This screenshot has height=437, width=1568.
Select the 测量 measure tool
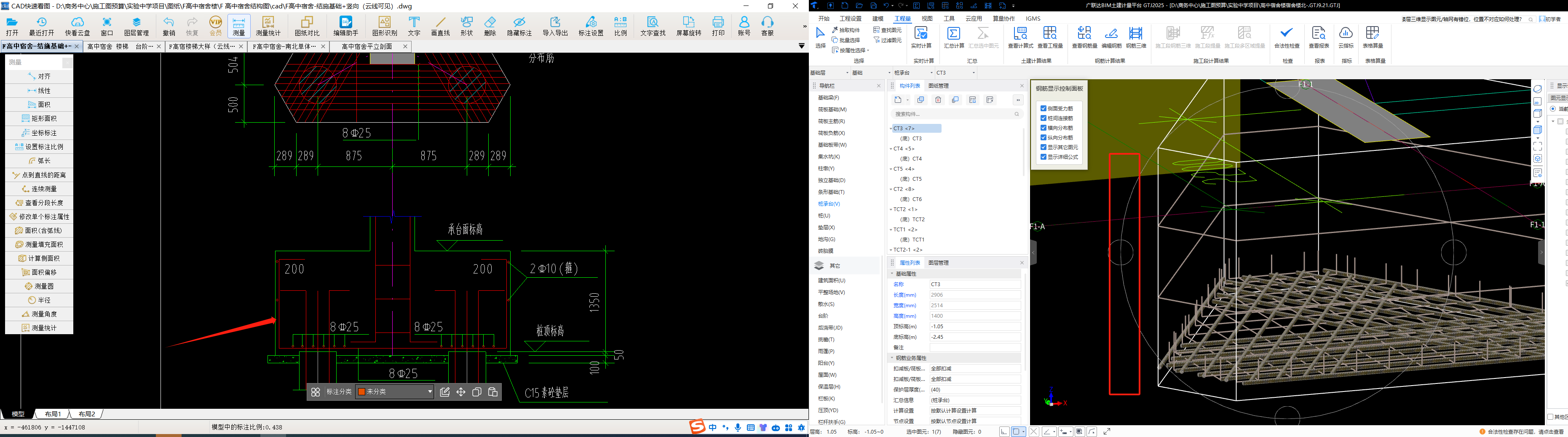238,26
